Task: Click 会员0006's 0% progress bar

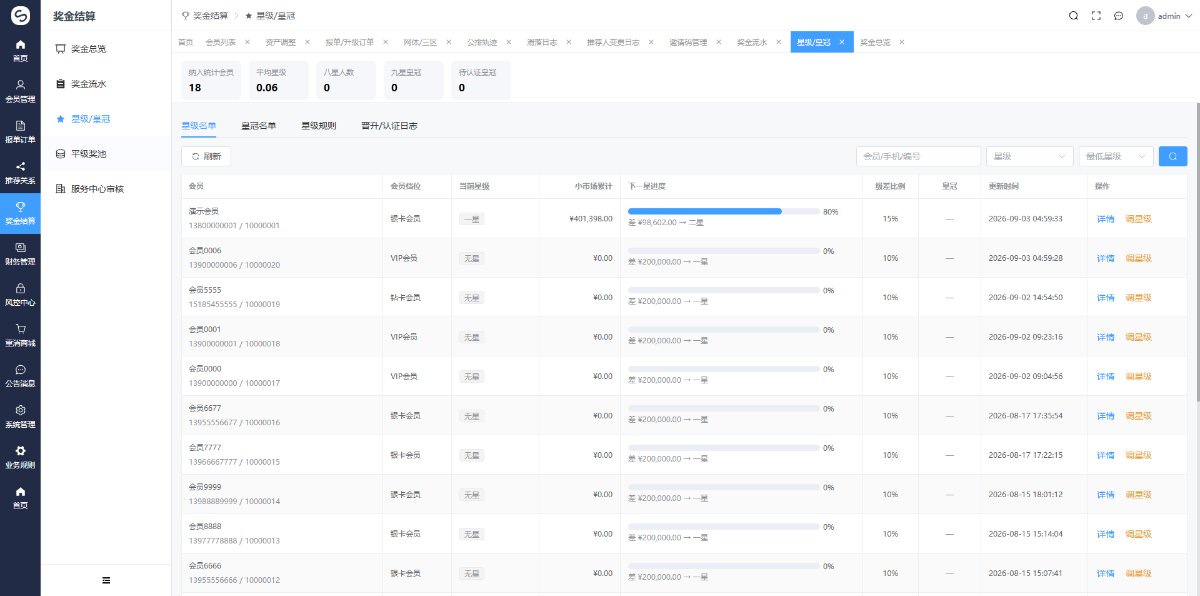Action: click(x=723, y=251)
